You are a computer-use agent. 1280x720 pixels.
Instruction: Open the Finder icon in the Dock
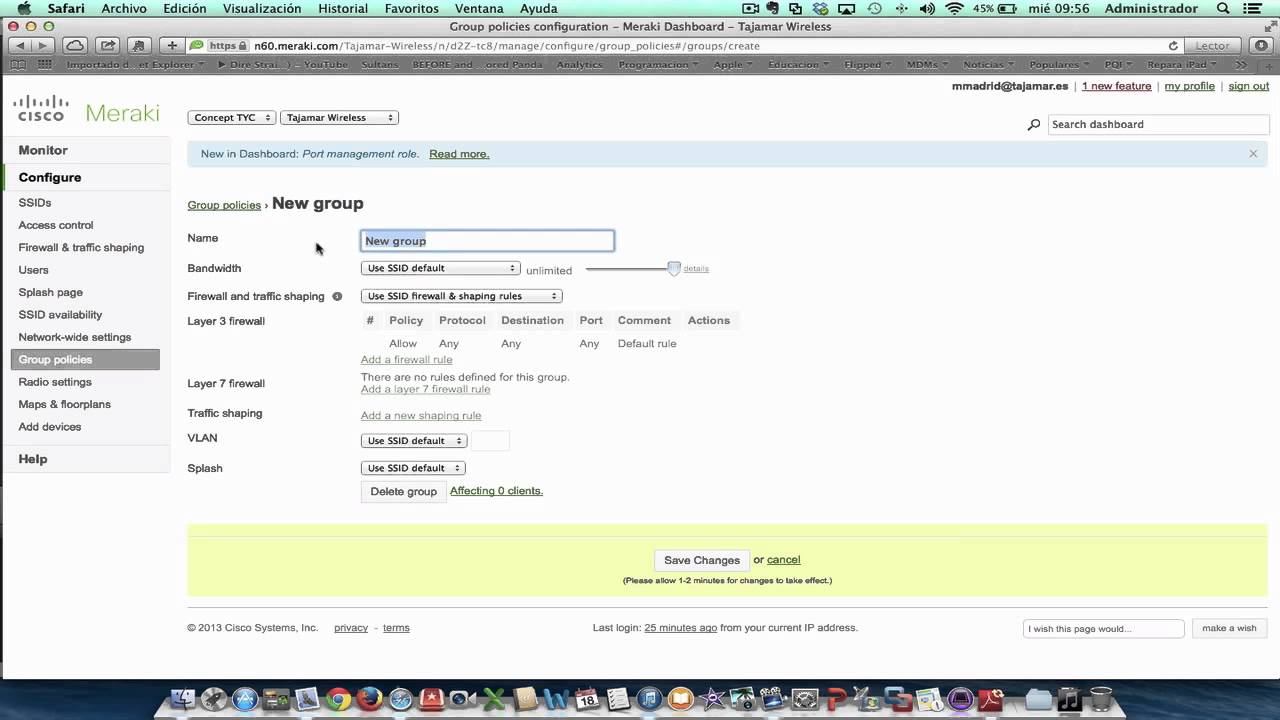pyautogui.click(x=182, y=699)
